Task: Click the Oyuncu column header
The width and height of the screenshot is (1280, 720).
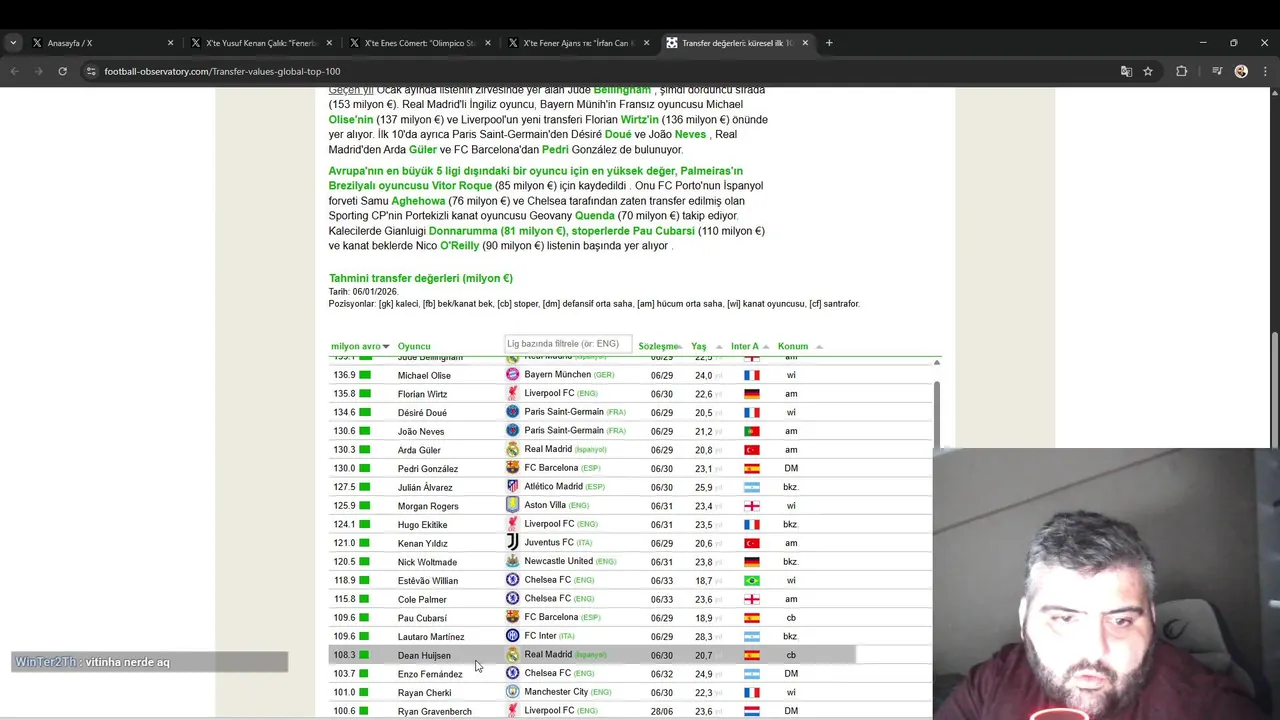Action: [x=414, y=346]
